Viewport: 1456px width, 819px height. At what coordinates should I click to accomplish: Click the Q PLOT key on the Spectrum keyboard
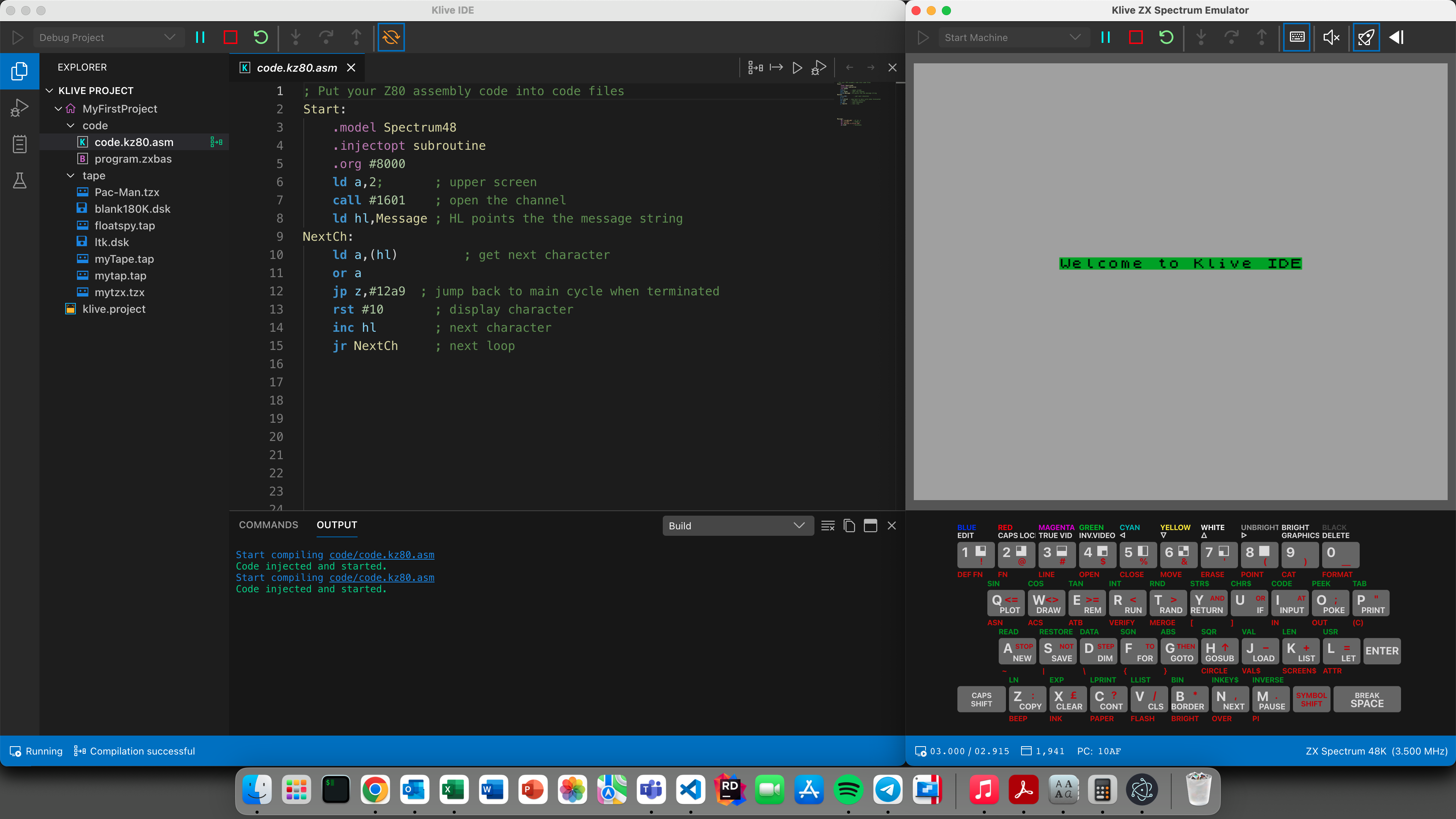point(1006,603)
